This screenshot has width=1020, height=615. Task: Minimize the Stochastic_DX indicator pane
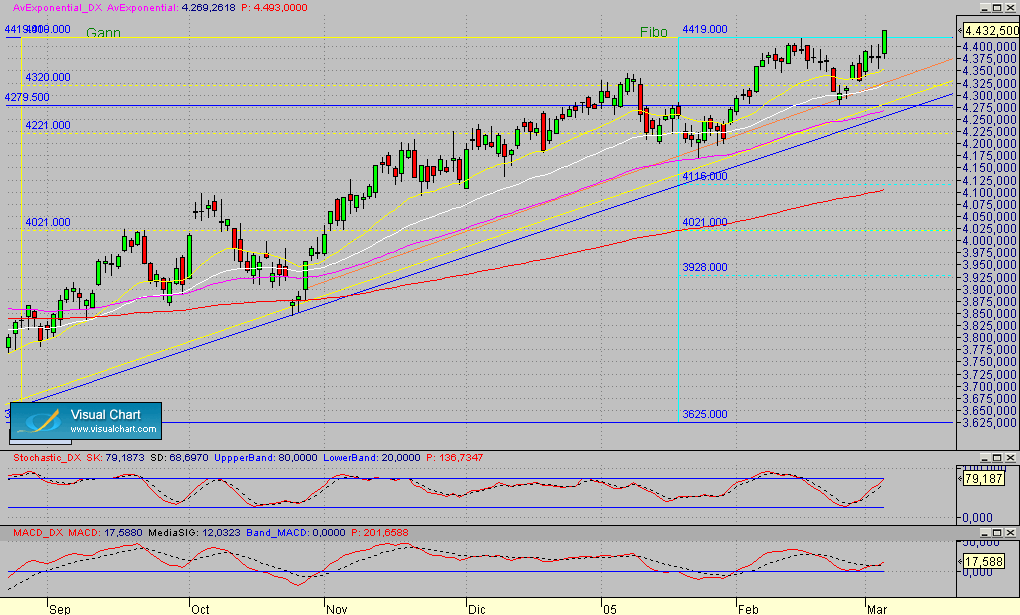[985, 458]
